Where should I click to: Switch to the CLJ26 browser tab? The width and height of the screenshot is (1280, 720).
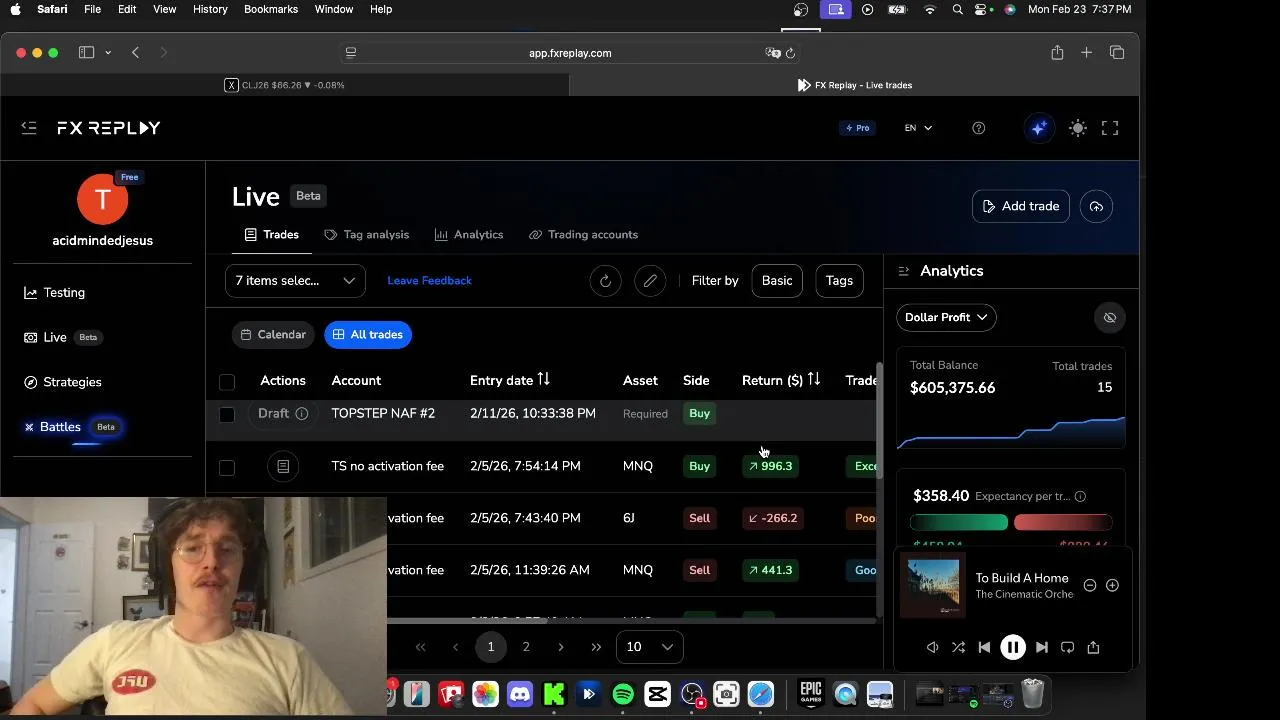pyautogui.click(x=285, y=85)
